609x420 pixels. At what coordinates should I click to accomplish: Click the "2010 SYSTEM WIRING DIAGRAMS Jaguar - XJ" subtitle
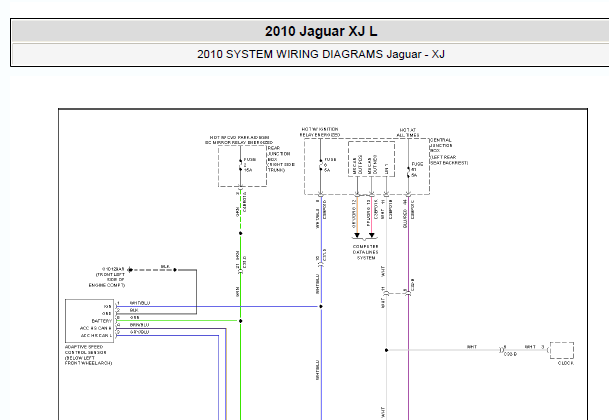coord(321,54)
